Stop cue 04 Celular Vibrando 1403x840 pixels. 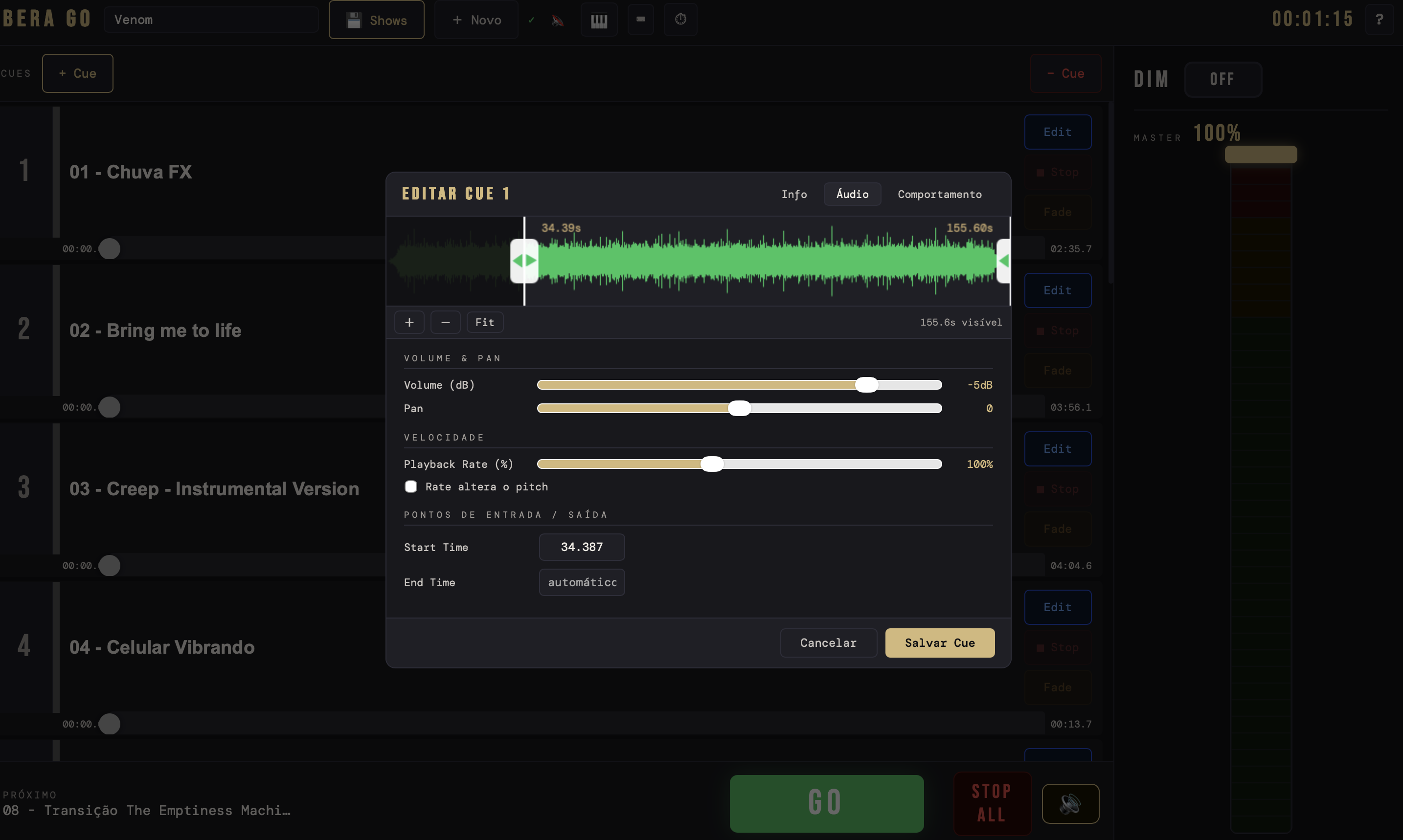click(1058, 647)
